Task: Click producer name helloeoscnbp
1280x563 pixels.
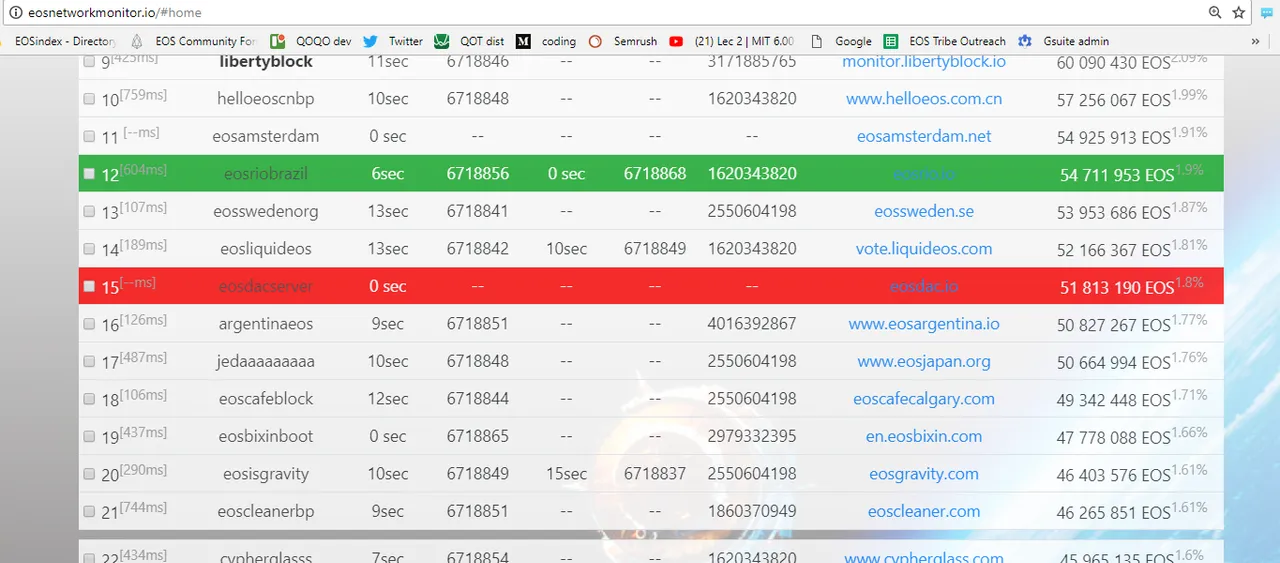Action: 266,98
